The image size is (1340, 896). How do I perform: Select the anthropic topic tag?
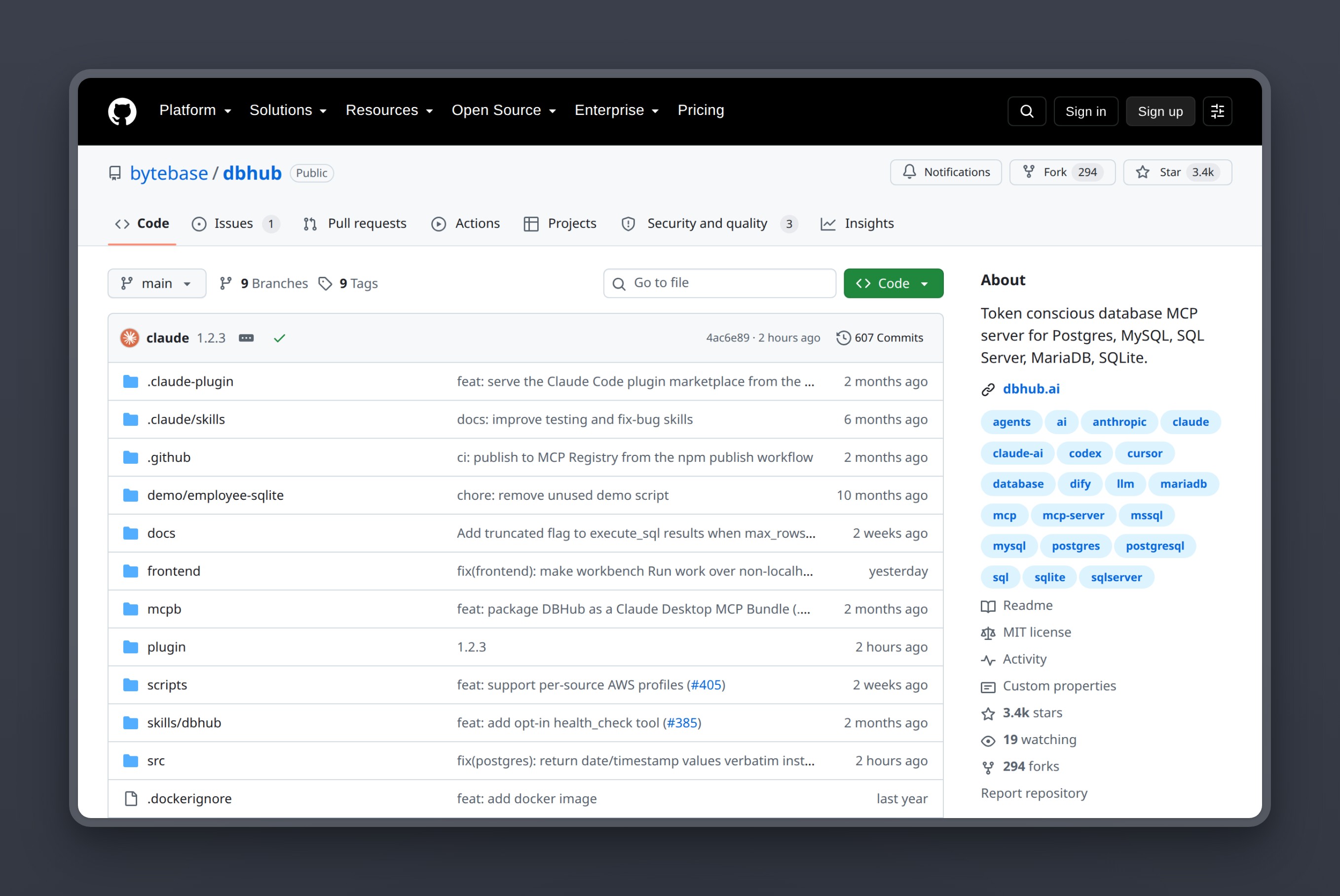click(x=1119, y=422)
